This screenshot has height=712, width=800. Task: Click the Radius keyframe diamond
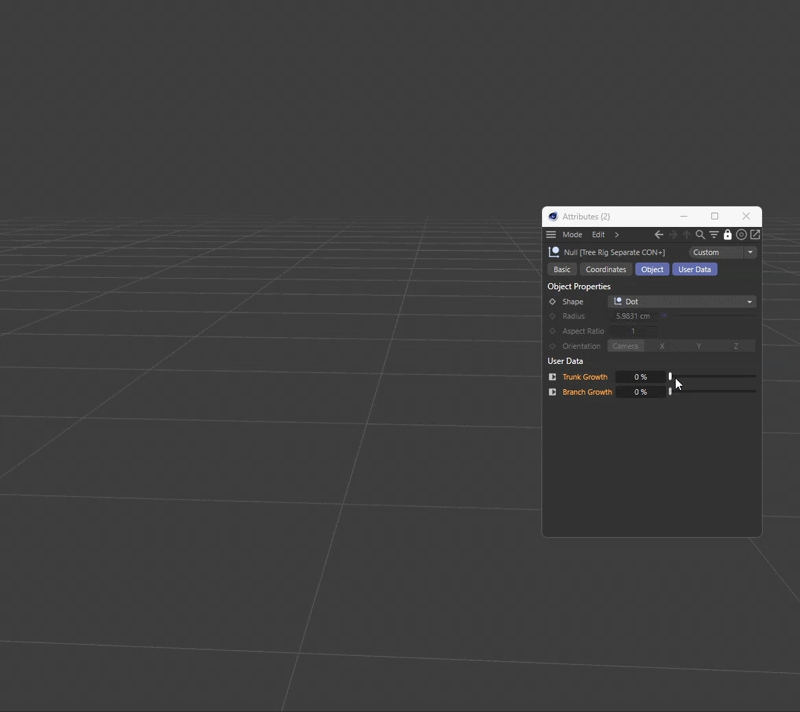click(x=552, y=316)
